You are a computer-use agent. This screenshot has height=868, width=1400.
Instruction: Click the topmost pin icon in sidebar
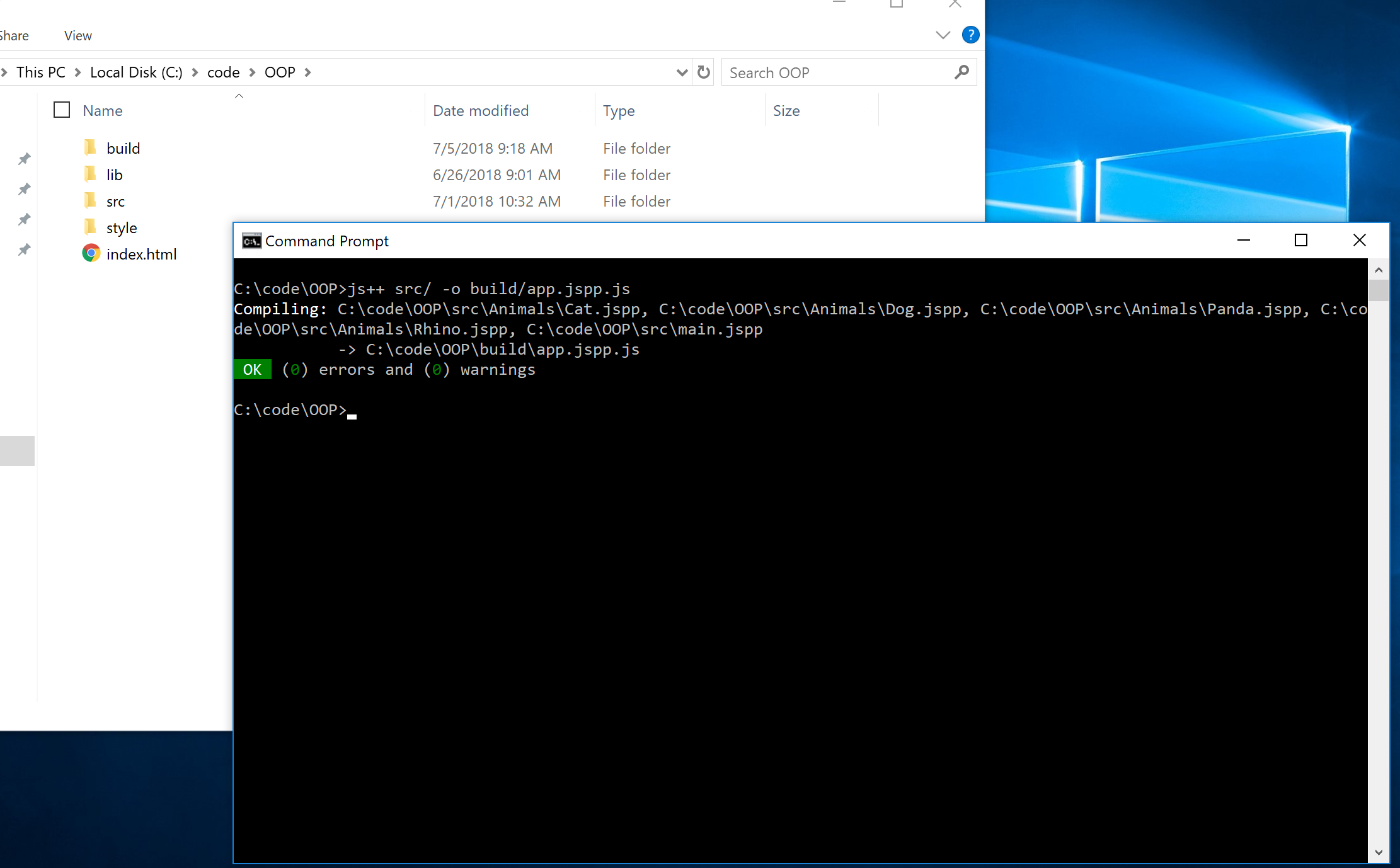24,159
